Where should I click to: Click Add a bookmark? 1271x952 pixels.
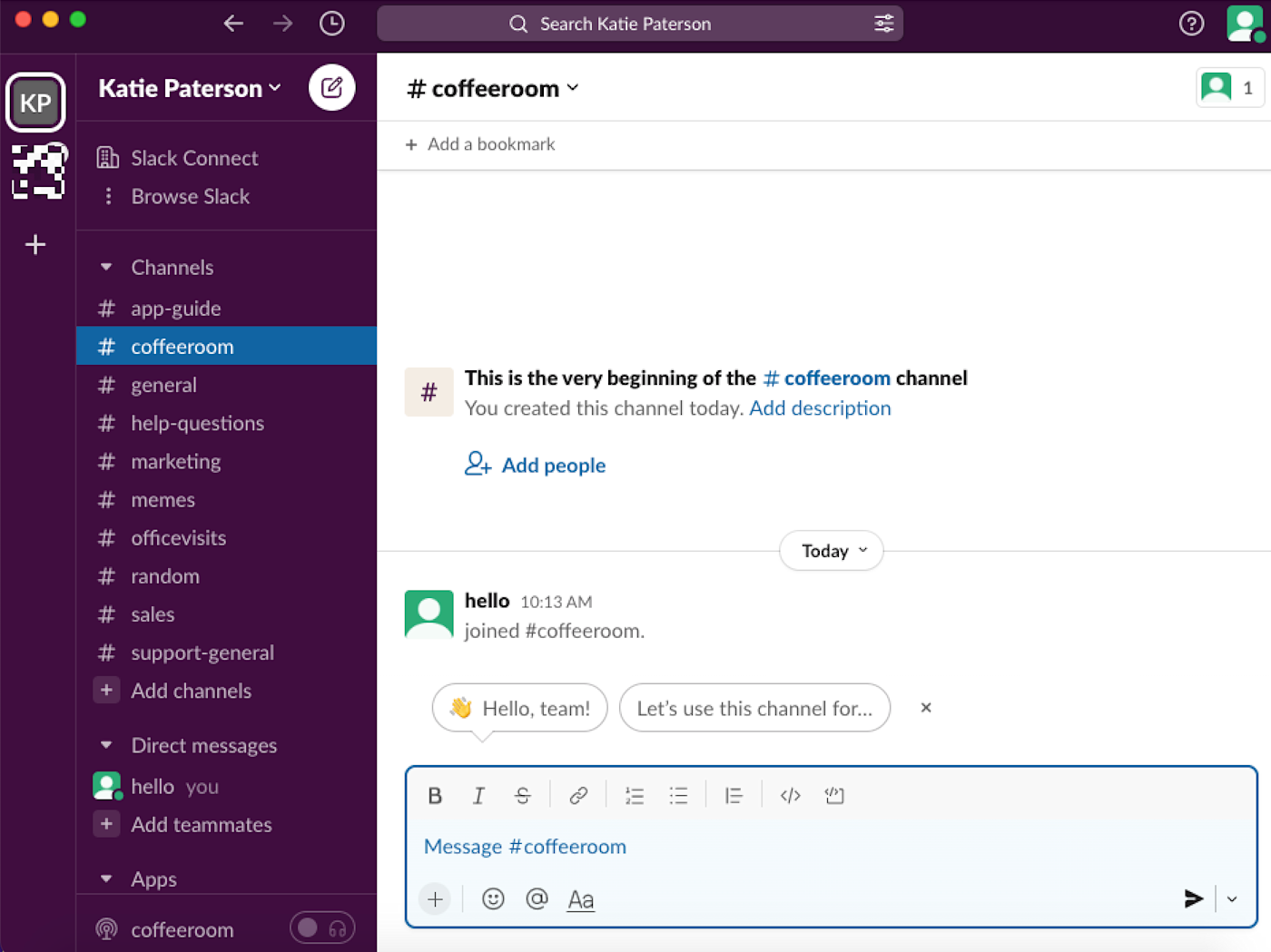[x=480, y=144]
